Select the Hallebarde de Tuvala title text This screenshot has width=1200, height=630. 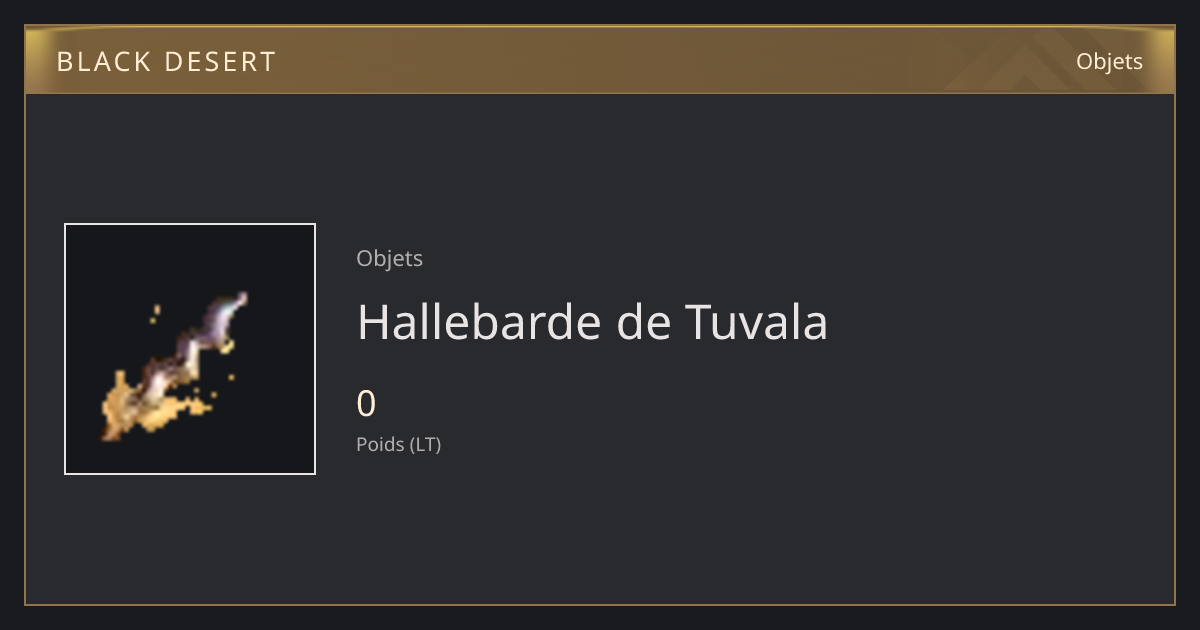pyautogui.click(x=592, y=322)
